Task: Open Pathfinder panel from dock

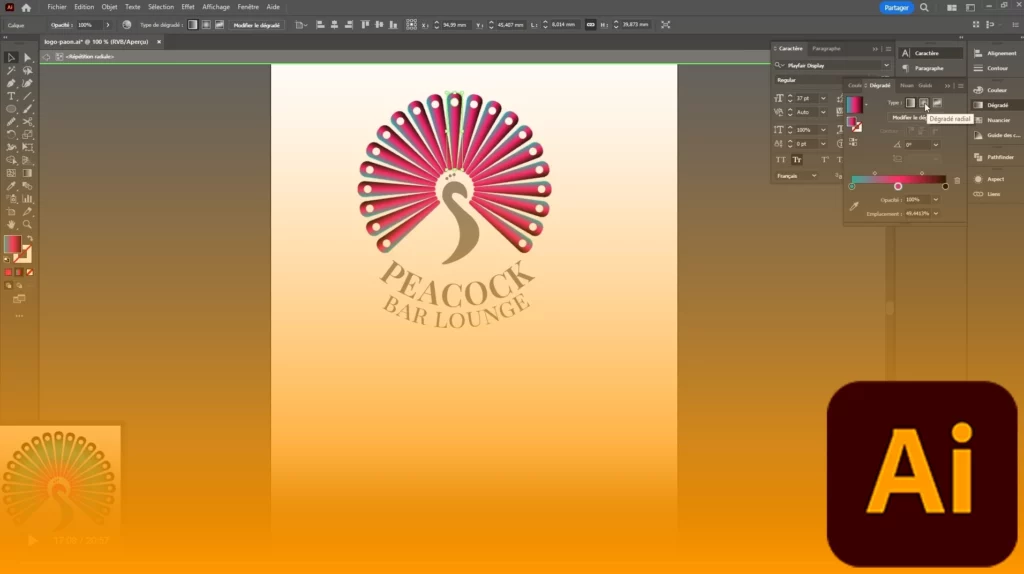Action: tap(994, 157)
